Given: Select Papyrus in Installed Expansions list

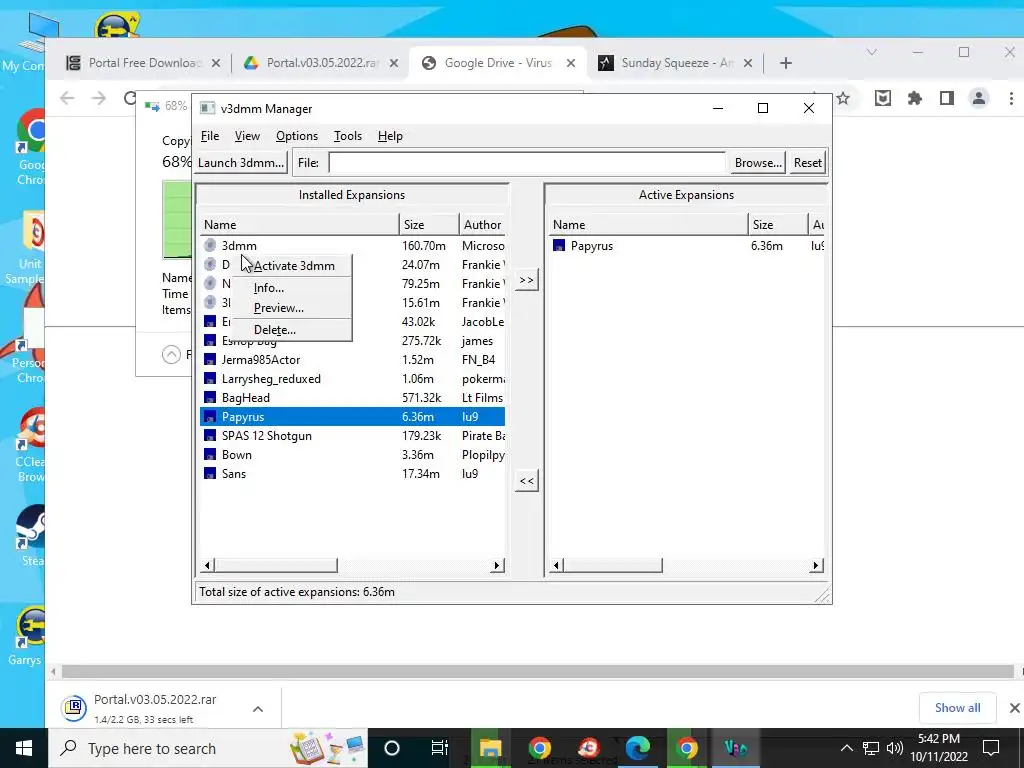Looking at the screenshot, I should [x=352, y=417].
